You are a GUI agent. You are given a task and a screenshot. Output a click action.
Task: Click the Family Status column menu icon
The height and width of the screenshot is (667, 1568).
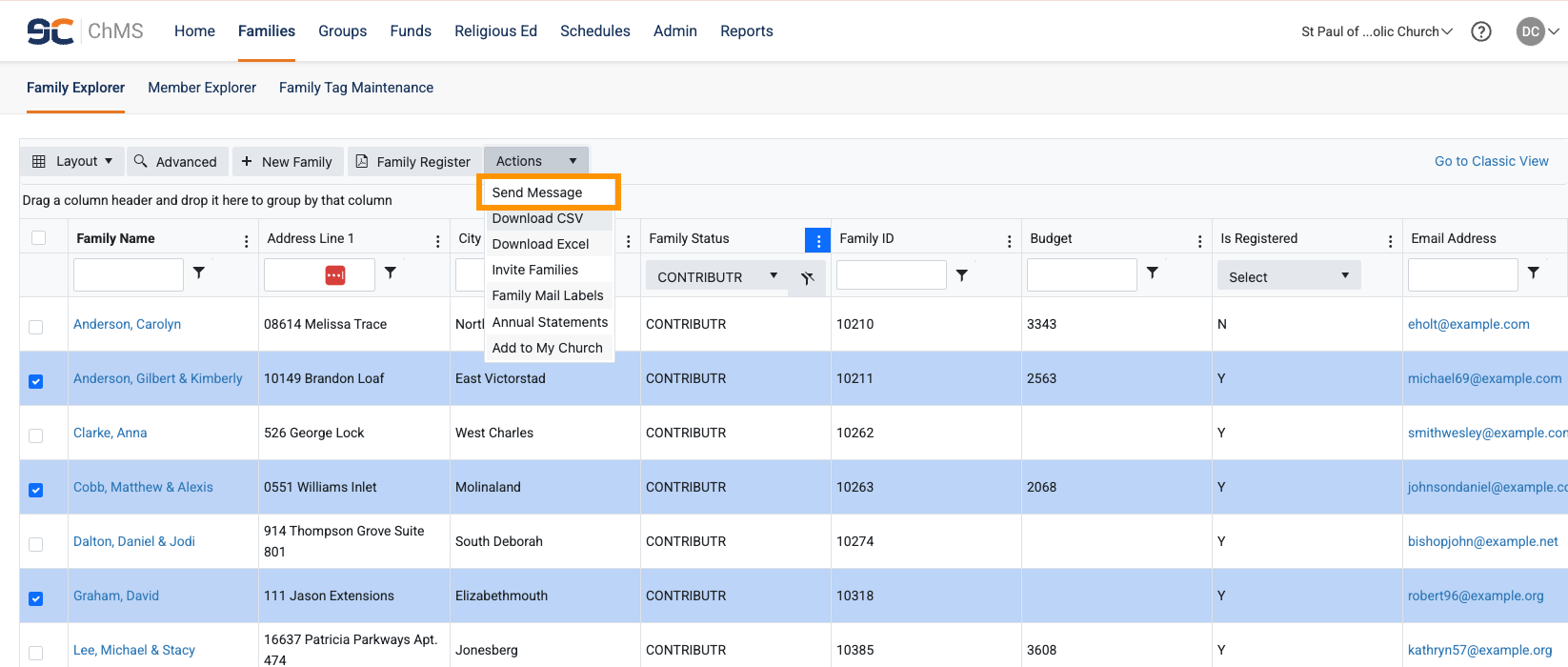817,241
